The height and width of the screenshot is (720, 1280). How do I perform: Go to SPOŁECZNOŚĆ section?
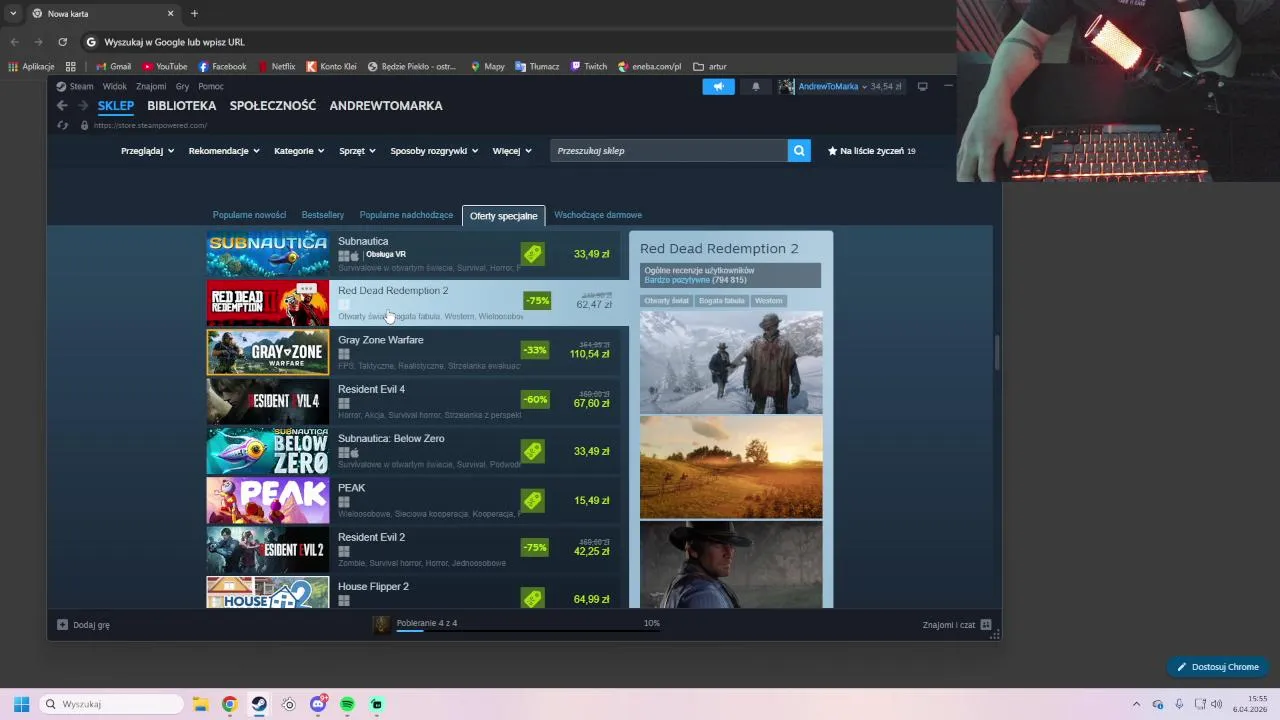tap(273, 106)
